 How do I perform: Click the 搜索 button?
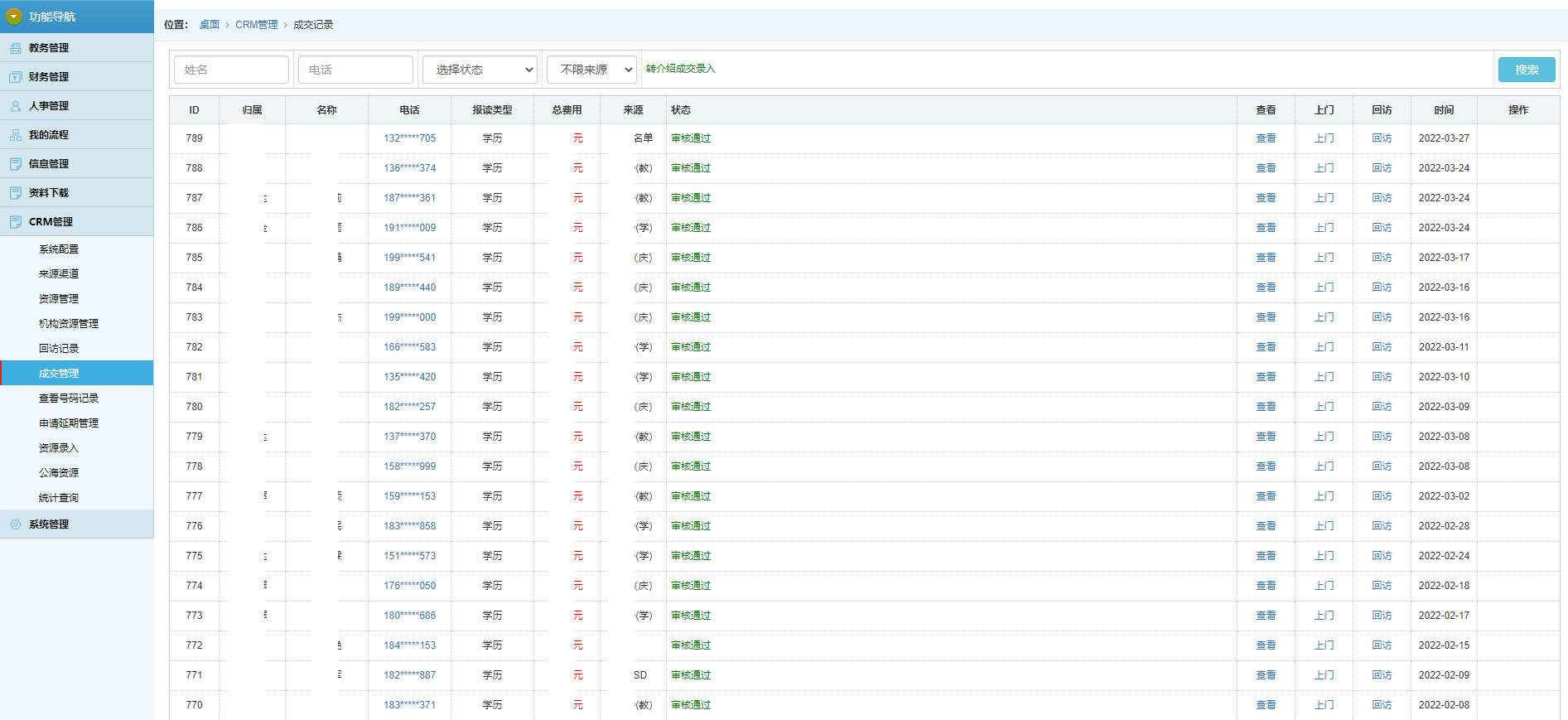1526,70
